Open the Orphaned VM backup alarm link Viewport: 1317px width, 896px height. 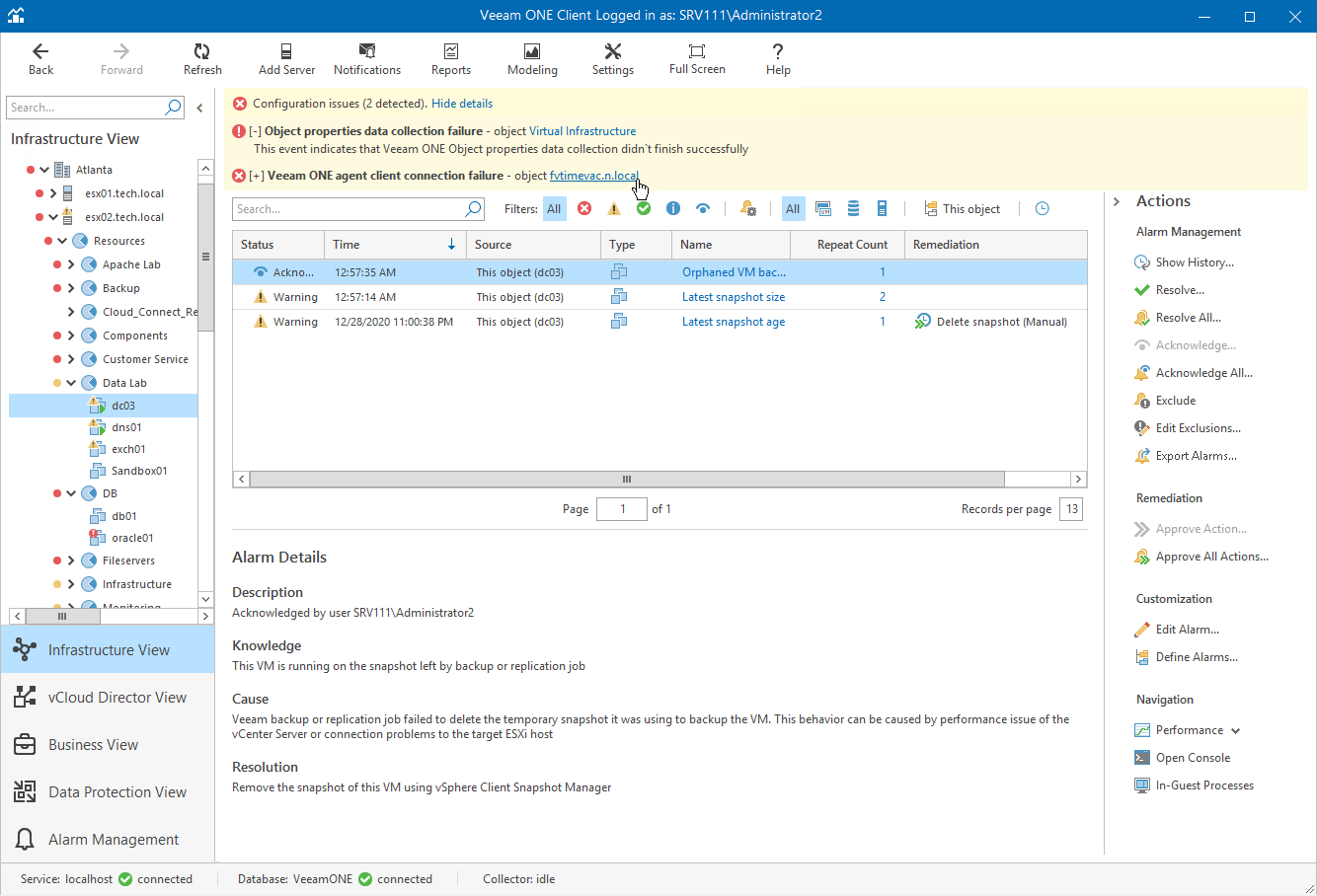[734, 272]
